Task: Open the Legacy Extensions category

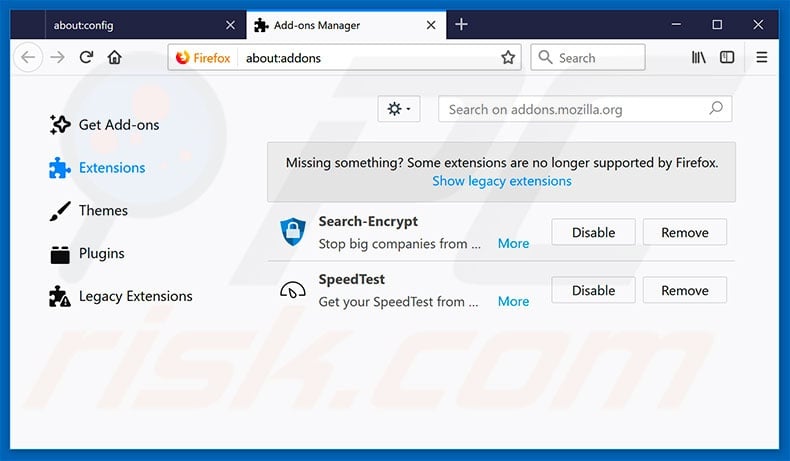Action: click(x=121, y=296)
